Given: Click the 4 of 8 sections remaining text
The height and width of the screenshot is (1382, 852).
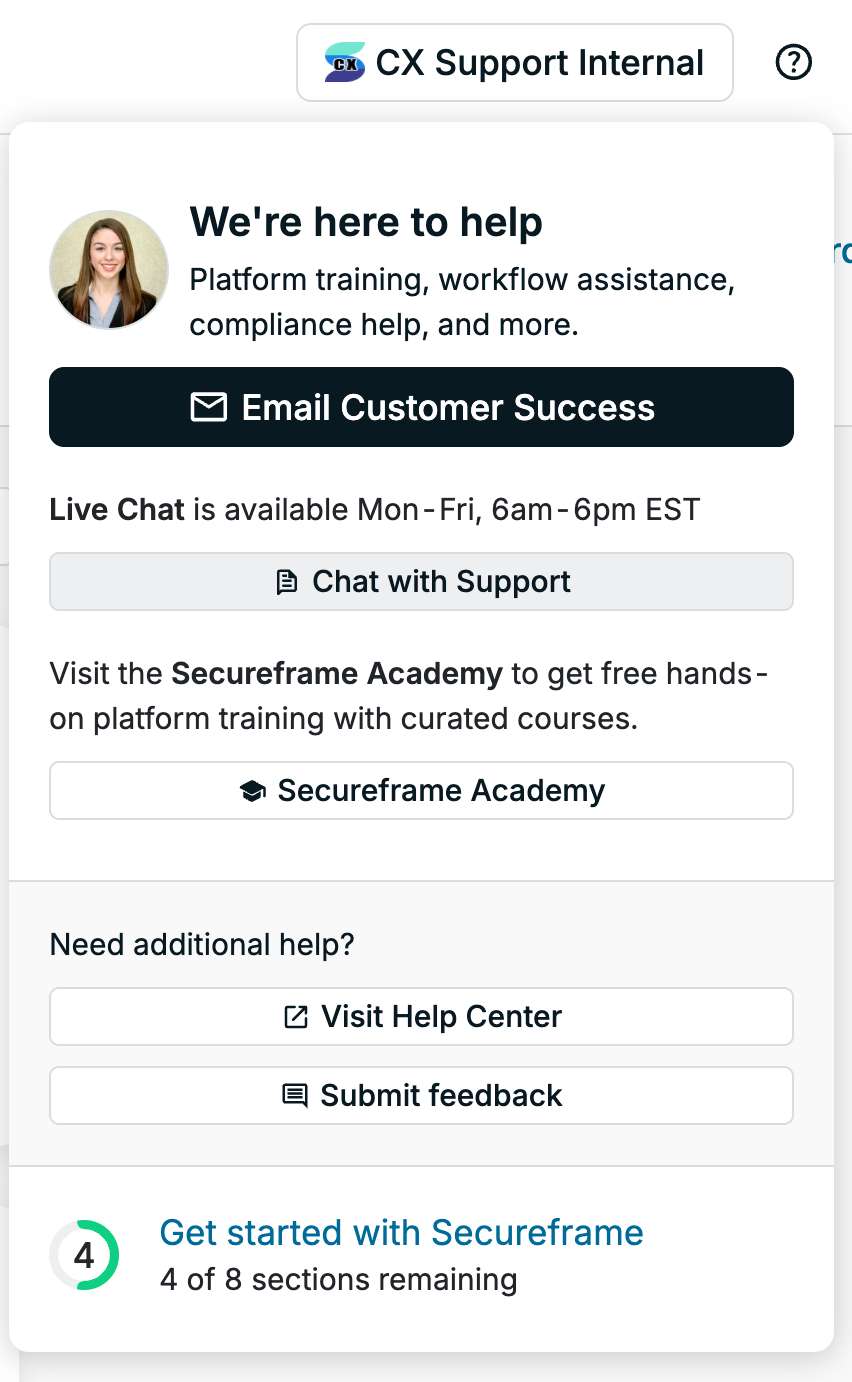Looking at the screenshot, I should (338, 1280).
